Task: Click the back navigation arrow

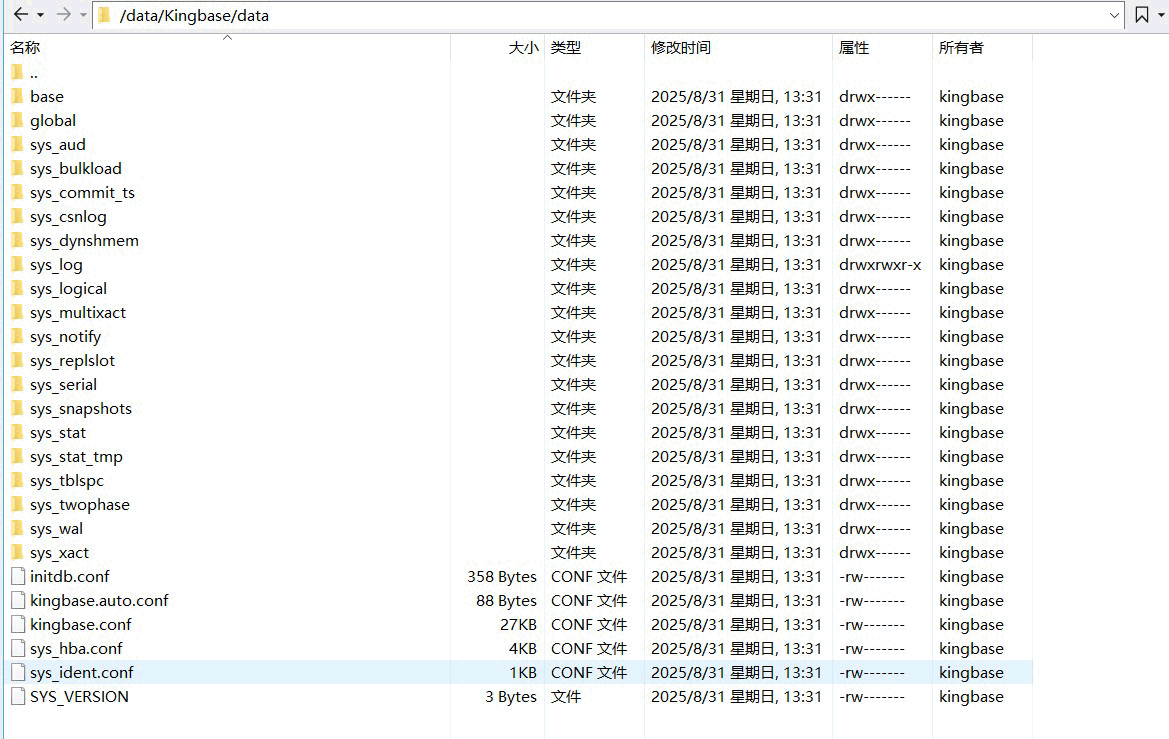Action: pos(21,14)
